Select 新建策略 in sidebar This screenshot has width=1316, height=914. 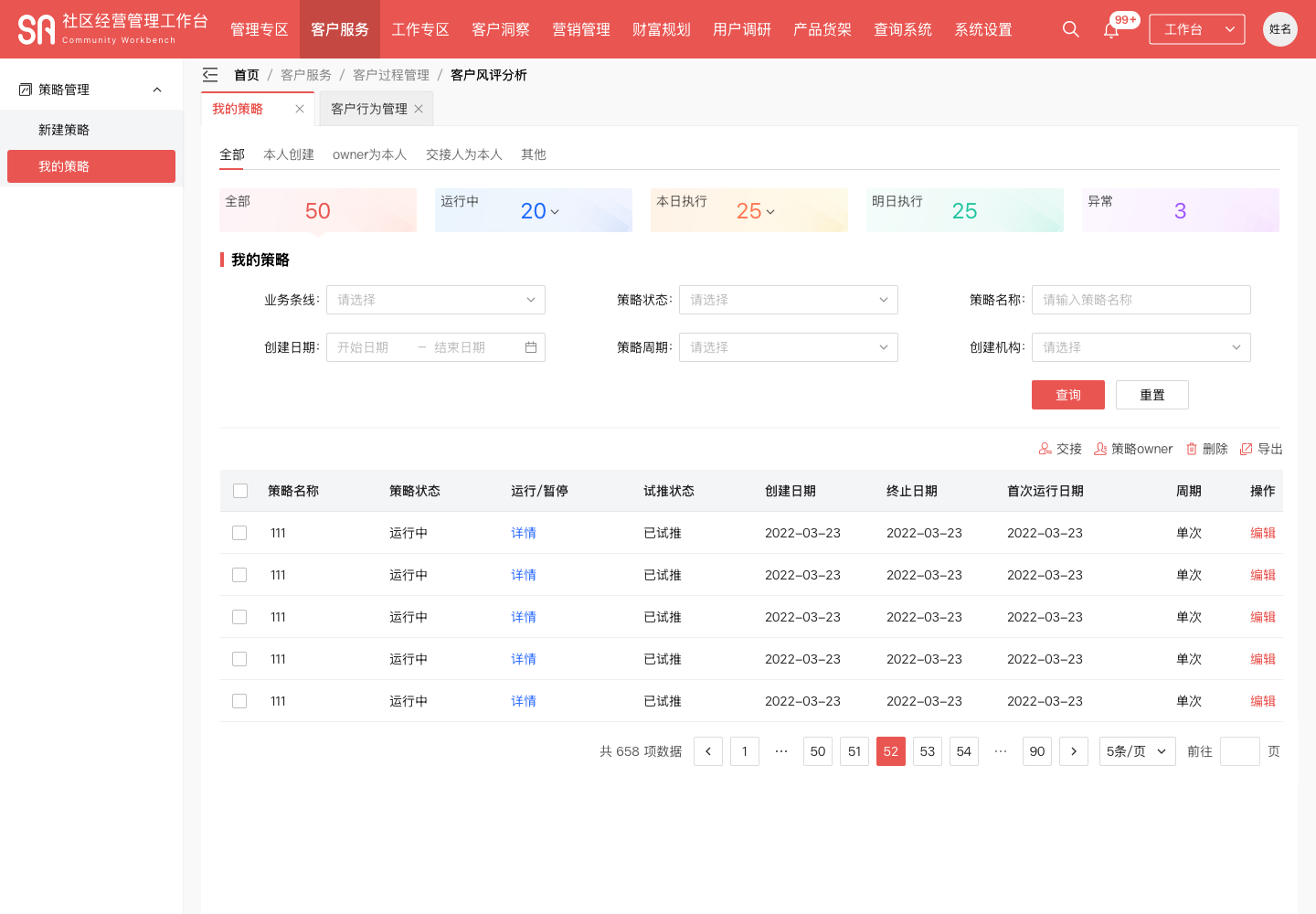pyautogui.click(x=91, y=130)
